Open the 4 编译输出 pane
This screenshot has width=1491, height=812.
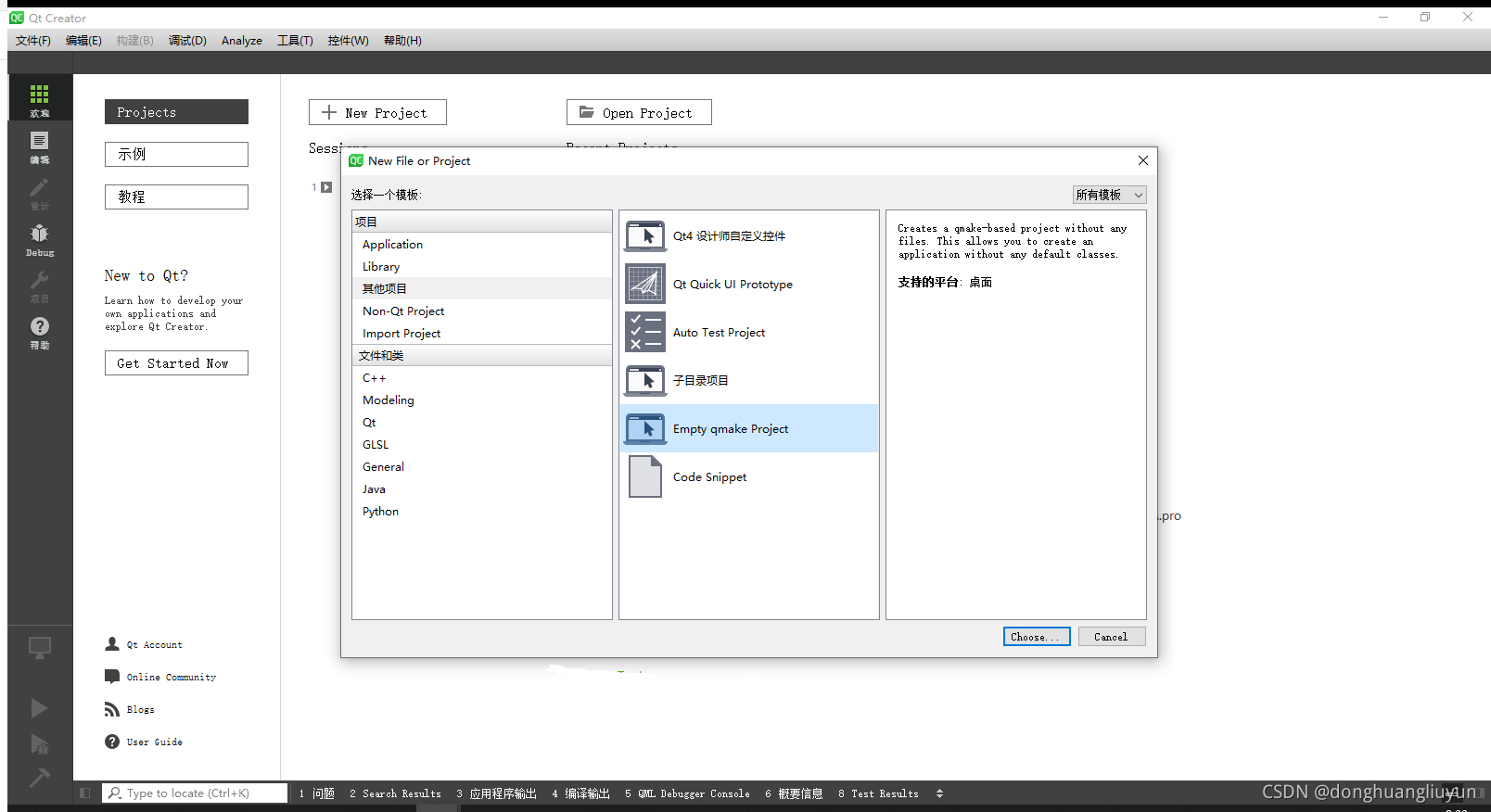pyautogui.click(x=581, y=793)
